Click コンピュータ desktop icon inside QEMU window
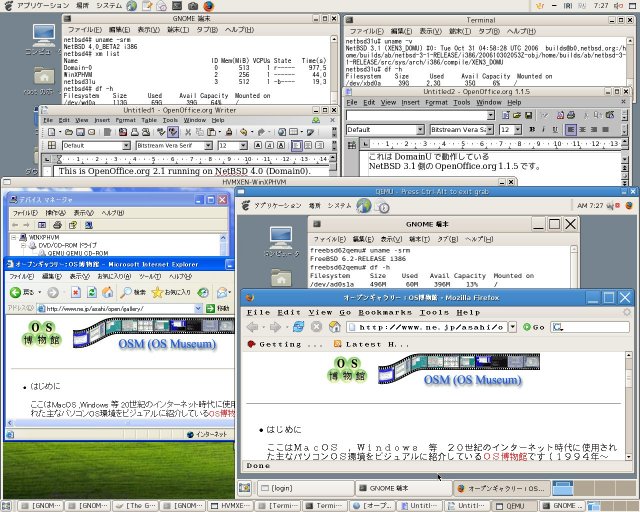This screenshot has height=512, width=640. coord(281,242)
